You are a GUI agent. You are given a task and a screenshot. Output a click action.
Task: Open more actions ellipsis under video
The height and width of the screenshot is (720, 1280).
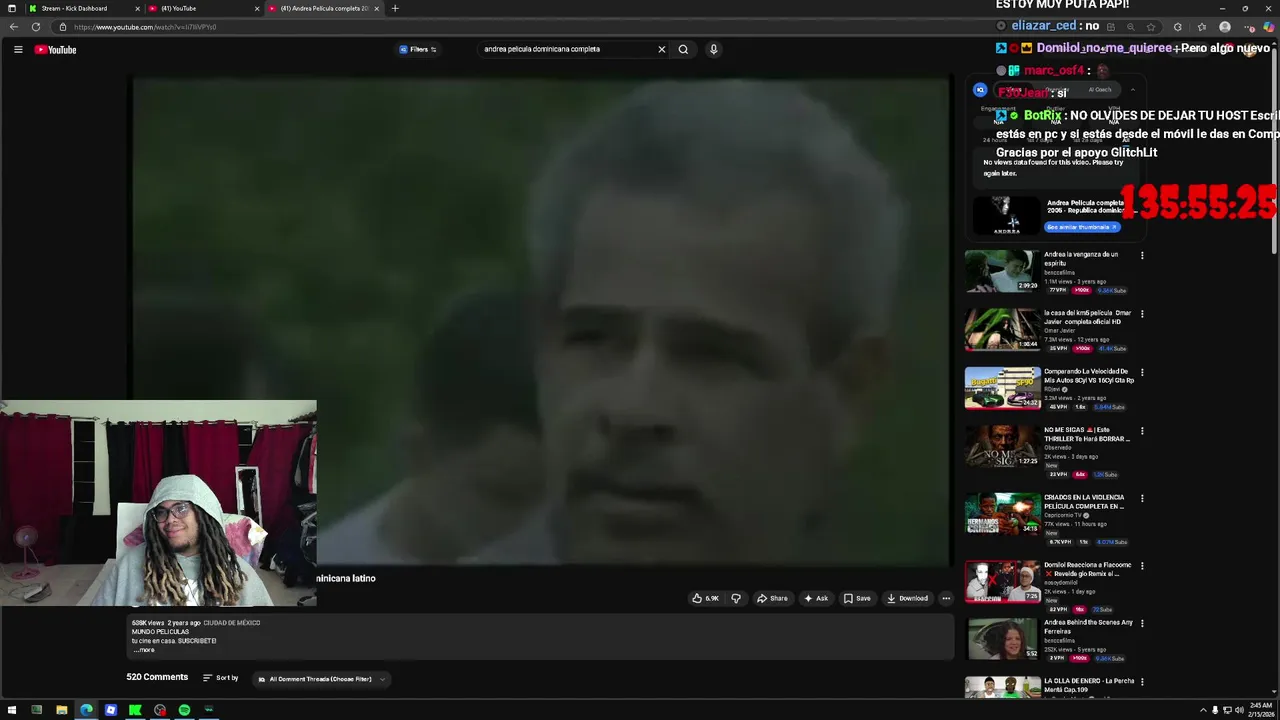point(946,598)
